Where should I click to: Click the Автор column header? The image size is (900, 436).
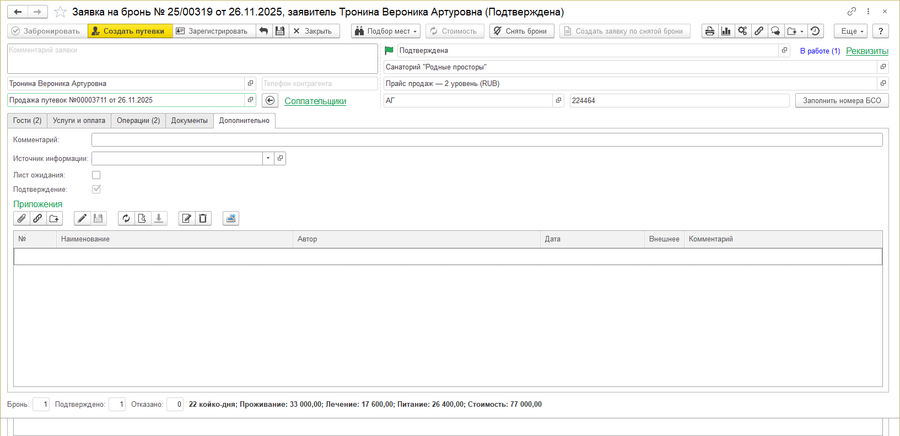[417, 239]
